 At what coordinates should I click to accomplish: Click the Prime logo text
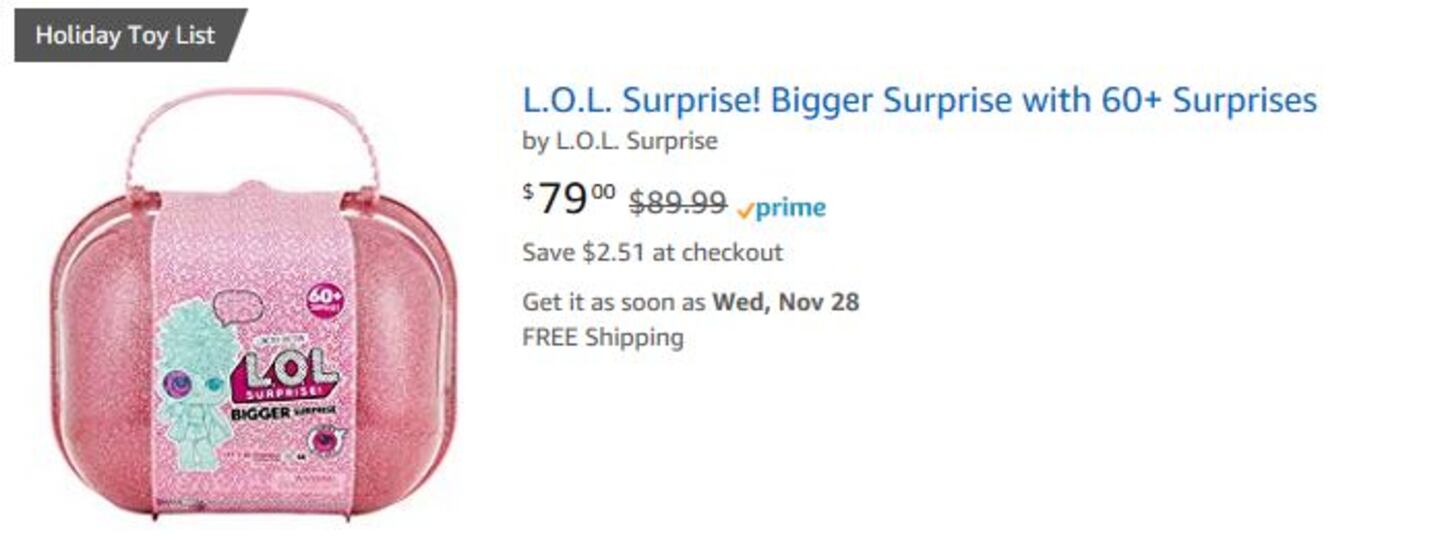[x=790, y=208]
